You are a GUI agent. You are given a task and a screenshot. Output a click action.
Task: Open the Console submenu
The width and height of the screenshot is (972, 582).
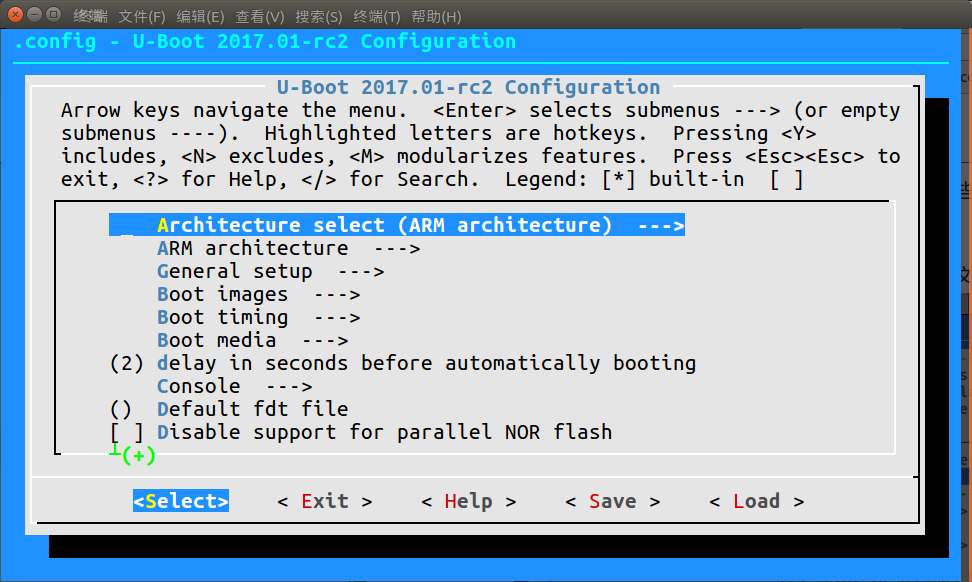tap(234, 387)
